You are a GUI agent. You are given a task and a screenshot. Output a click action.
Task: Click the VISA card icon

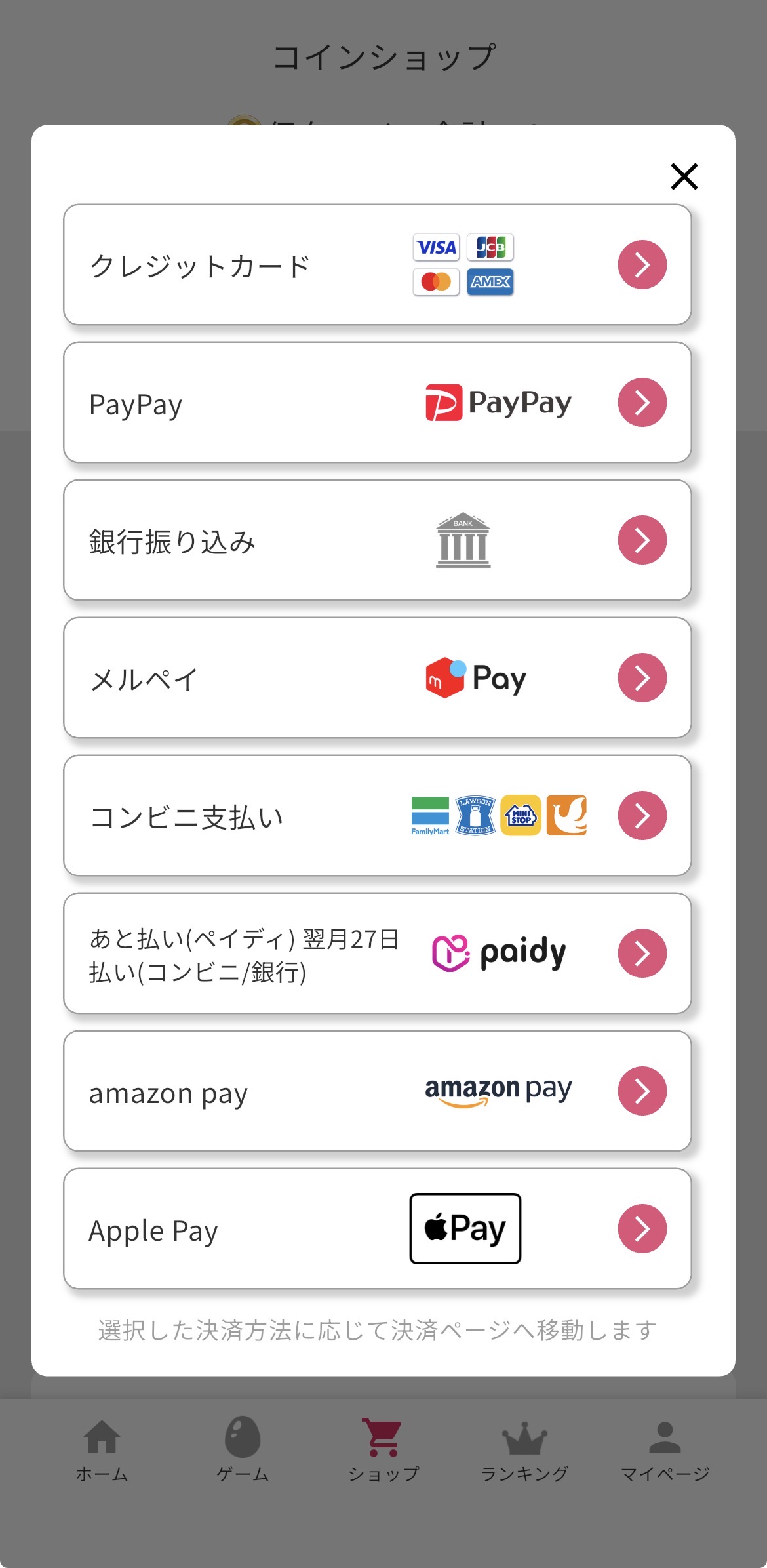pos(437,247)
